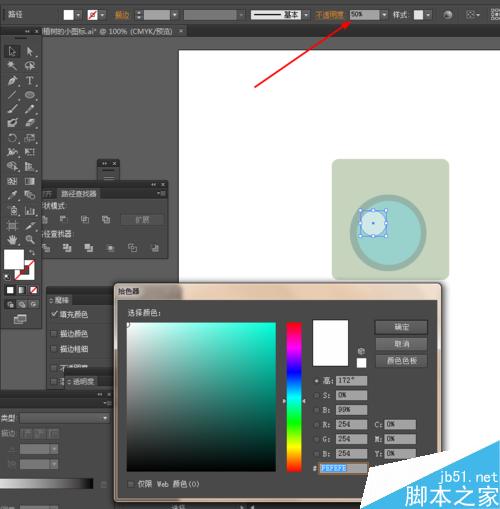
Task: Click the Change Screen Mode icon
Action: pyautogui.click(x=20, y=319)
